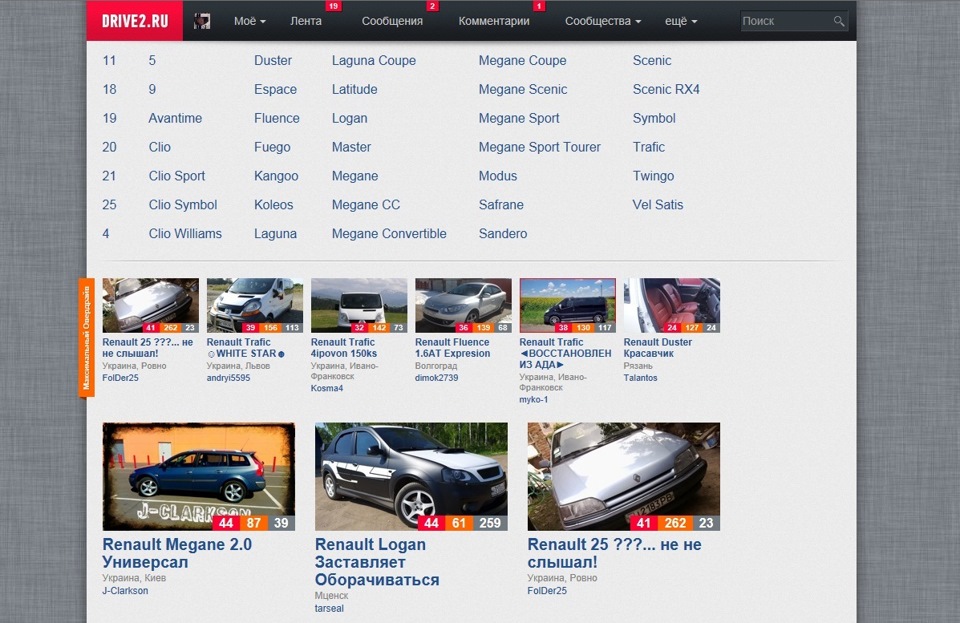960x623 pixels.
Task: Open the Megane Sport Tourer link
Action: tap(539, 147)
